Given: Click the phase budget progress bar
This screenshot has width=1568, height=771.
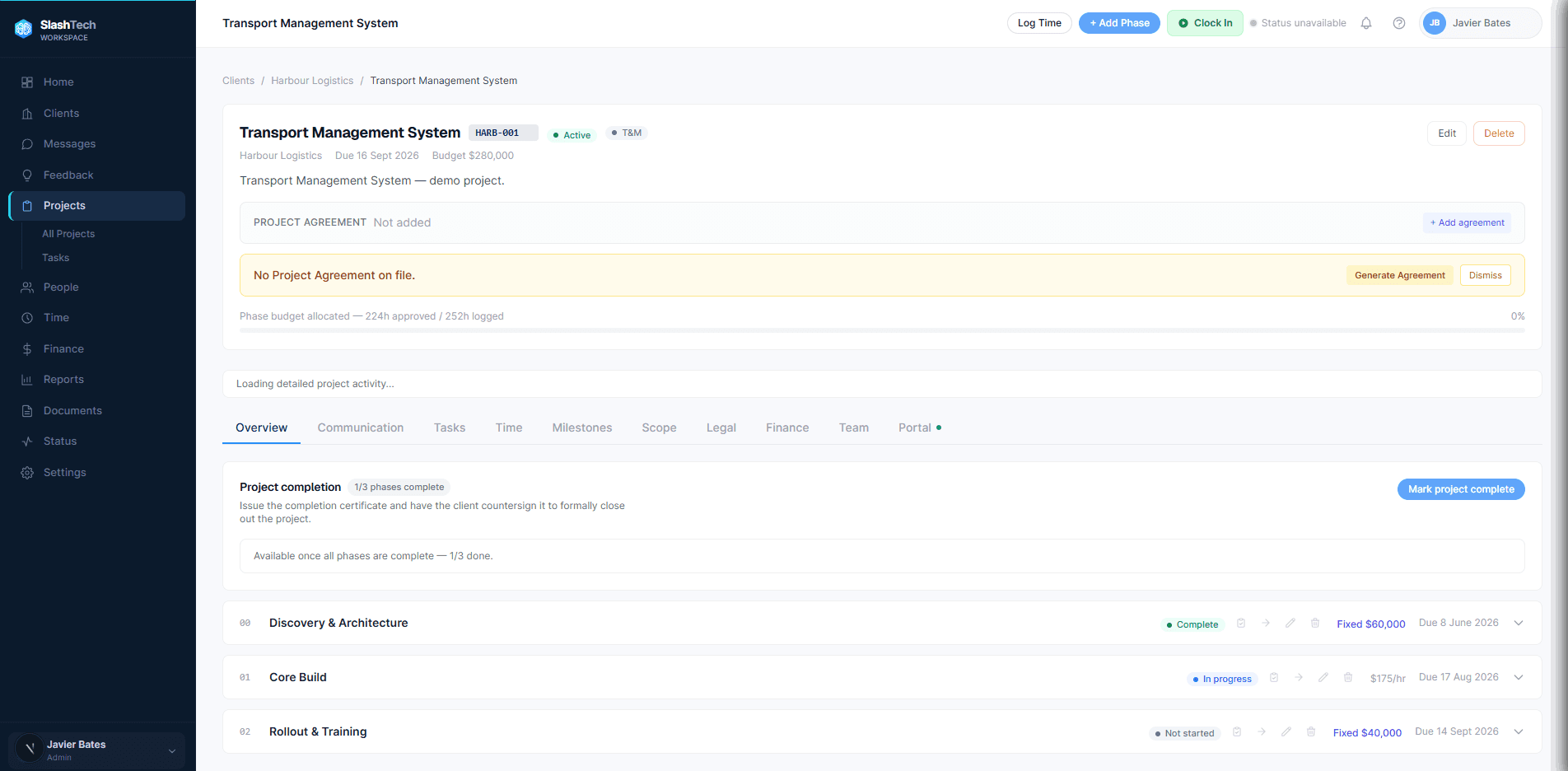Looking at the screenshot, I should point(882,330).
